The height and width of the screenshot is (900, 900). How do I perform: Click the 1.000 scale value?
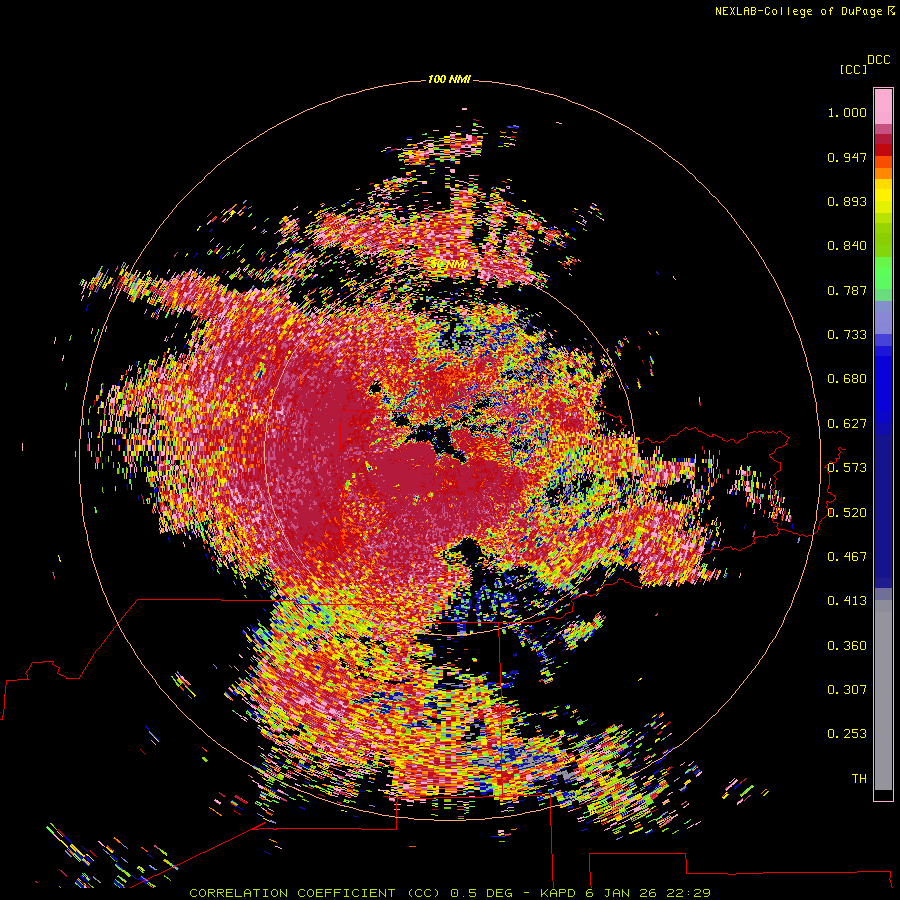click(847, 112)
